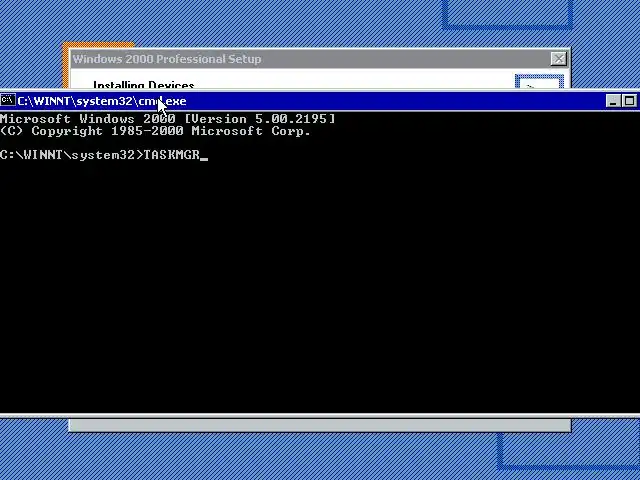Maximize the cmd.exe console window
The image size is (640, 480).
tap(629, 101)
